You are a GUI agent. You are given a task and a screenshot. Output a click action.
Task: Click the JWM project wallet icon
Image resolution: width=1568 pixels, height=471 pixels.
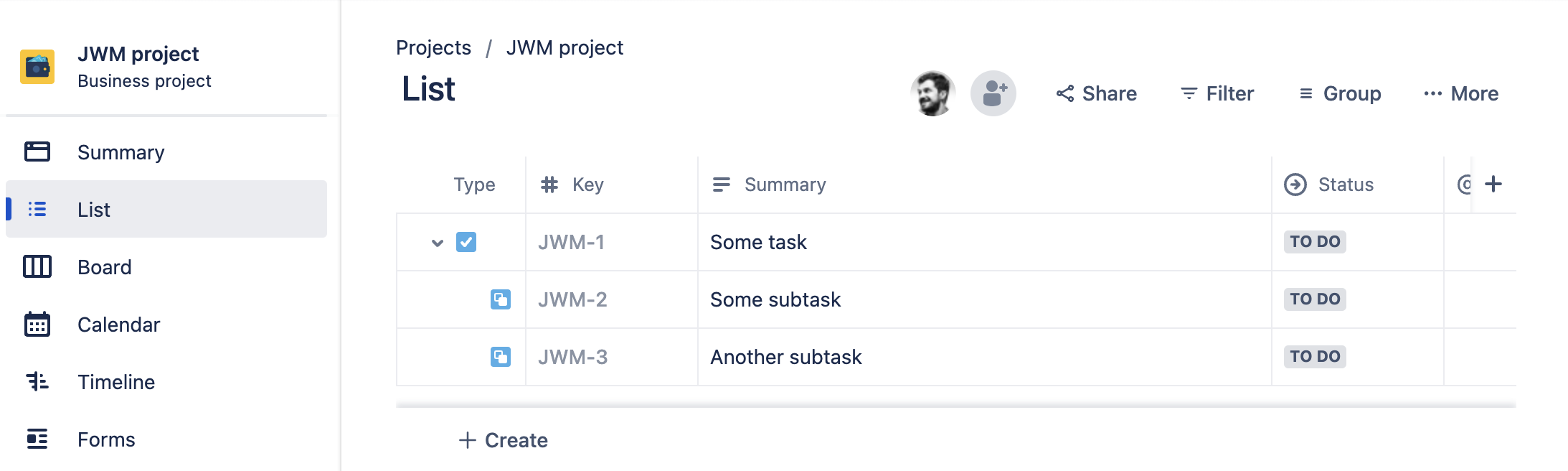click(x=37, y=67)
